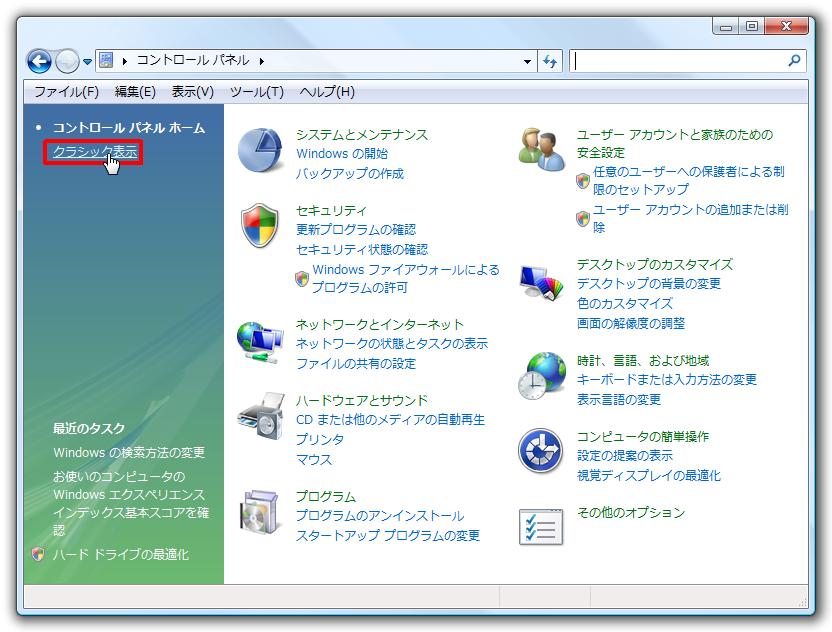Switch to クラシック表示 view
Screen dimensions: 832x632
tap(94, 152)
